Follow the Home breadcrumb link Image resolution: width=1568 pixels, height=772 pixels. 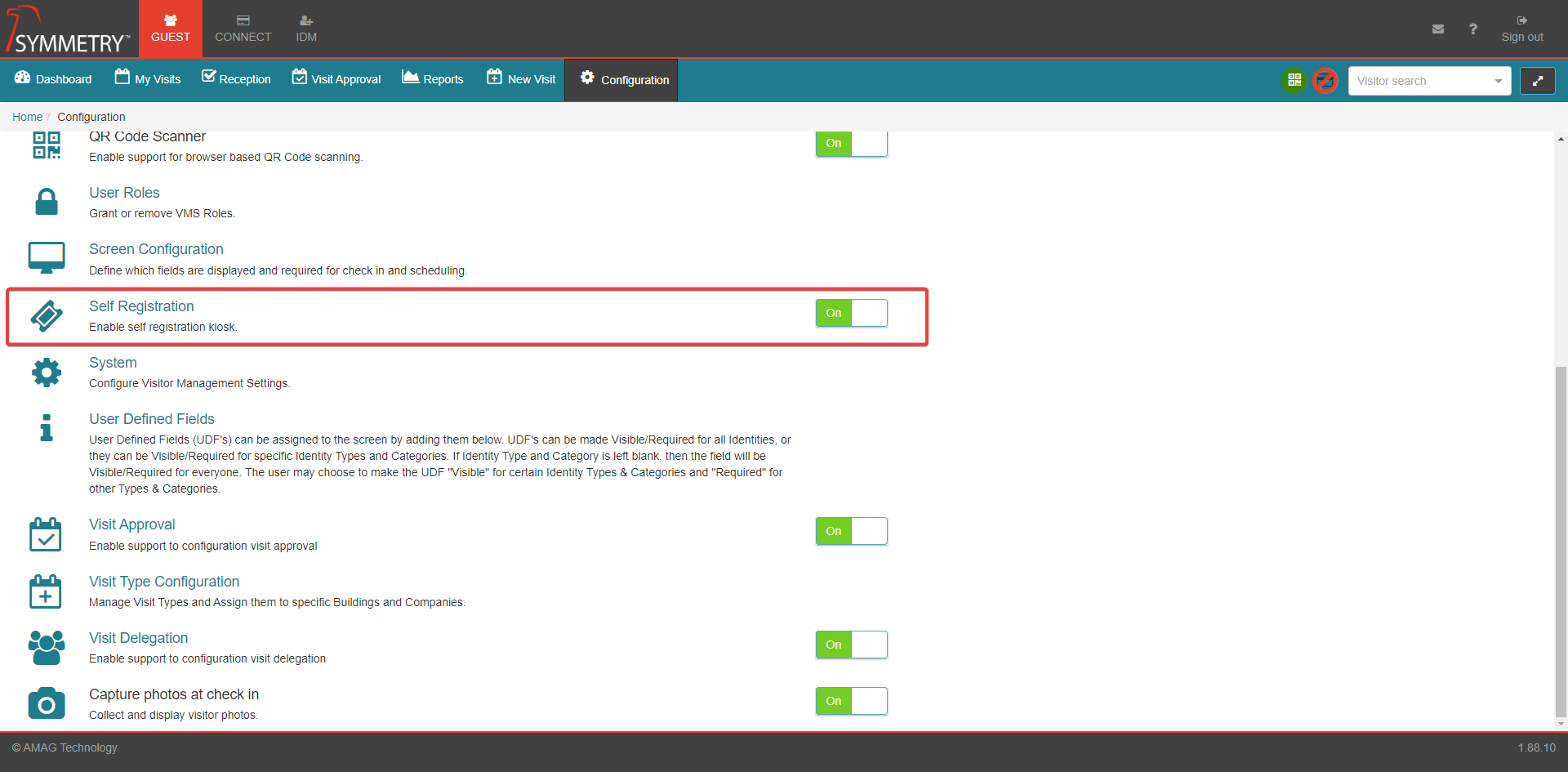click(28, 117)
